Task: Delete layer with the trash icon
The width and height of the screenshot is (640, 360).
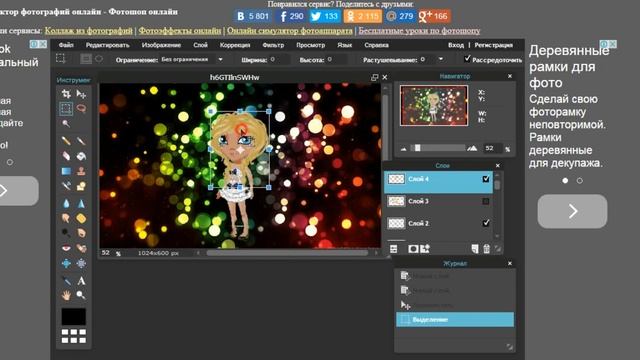Action: [x=487, y=249]
